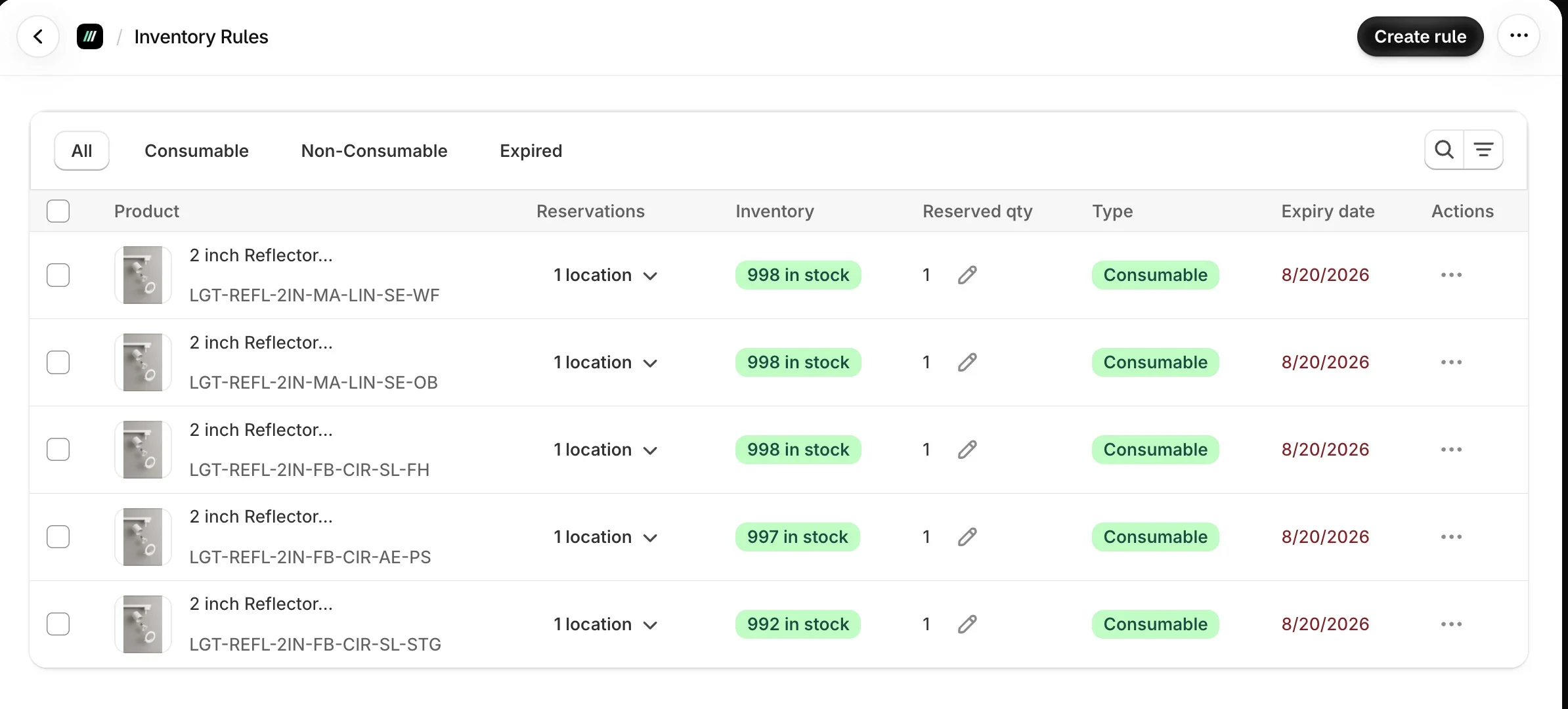Select the All tab

[81, 151]
